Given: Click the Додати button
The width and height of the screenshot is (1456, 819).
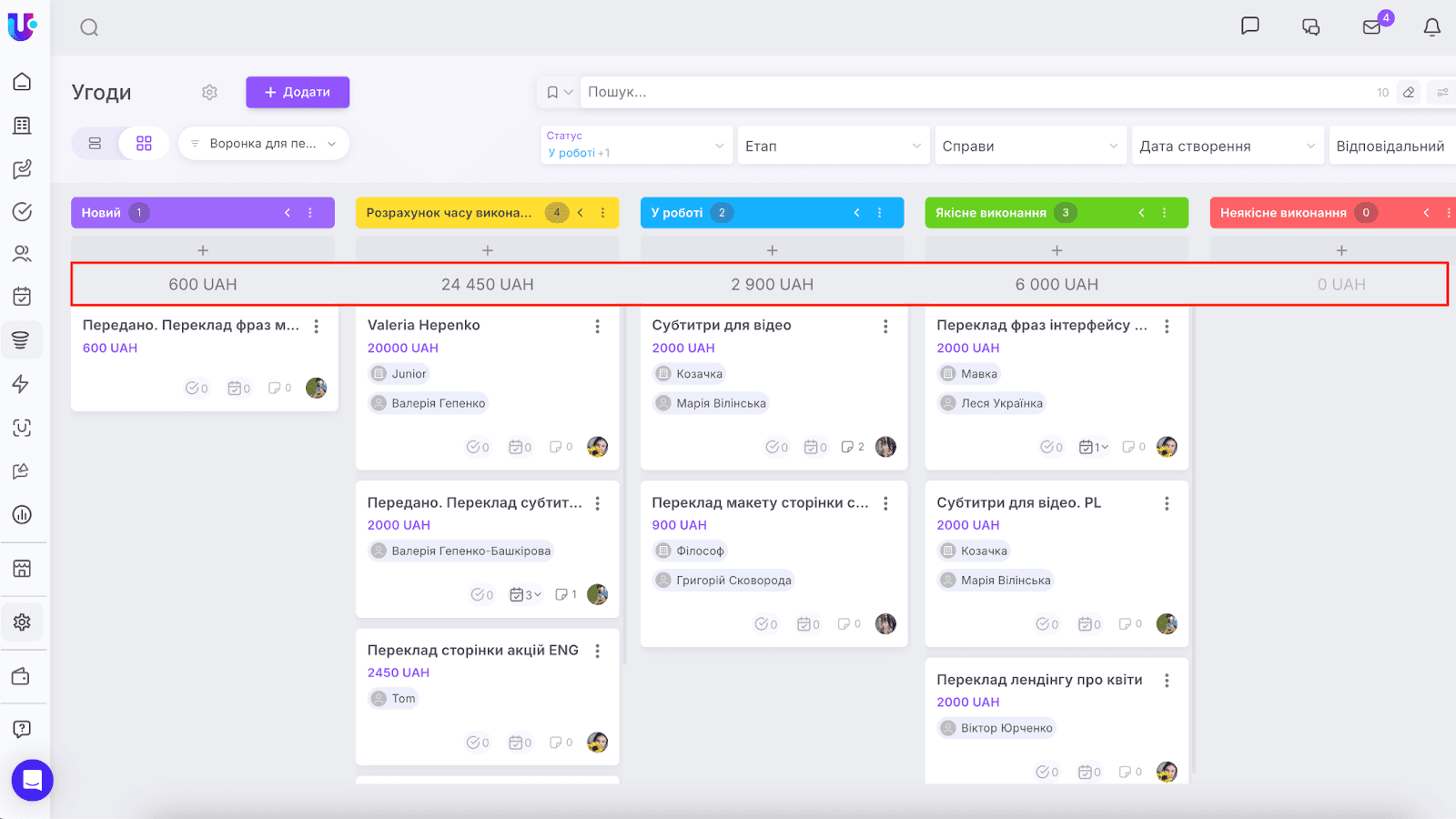Looking at the screenshot, I should click(298, 92).
